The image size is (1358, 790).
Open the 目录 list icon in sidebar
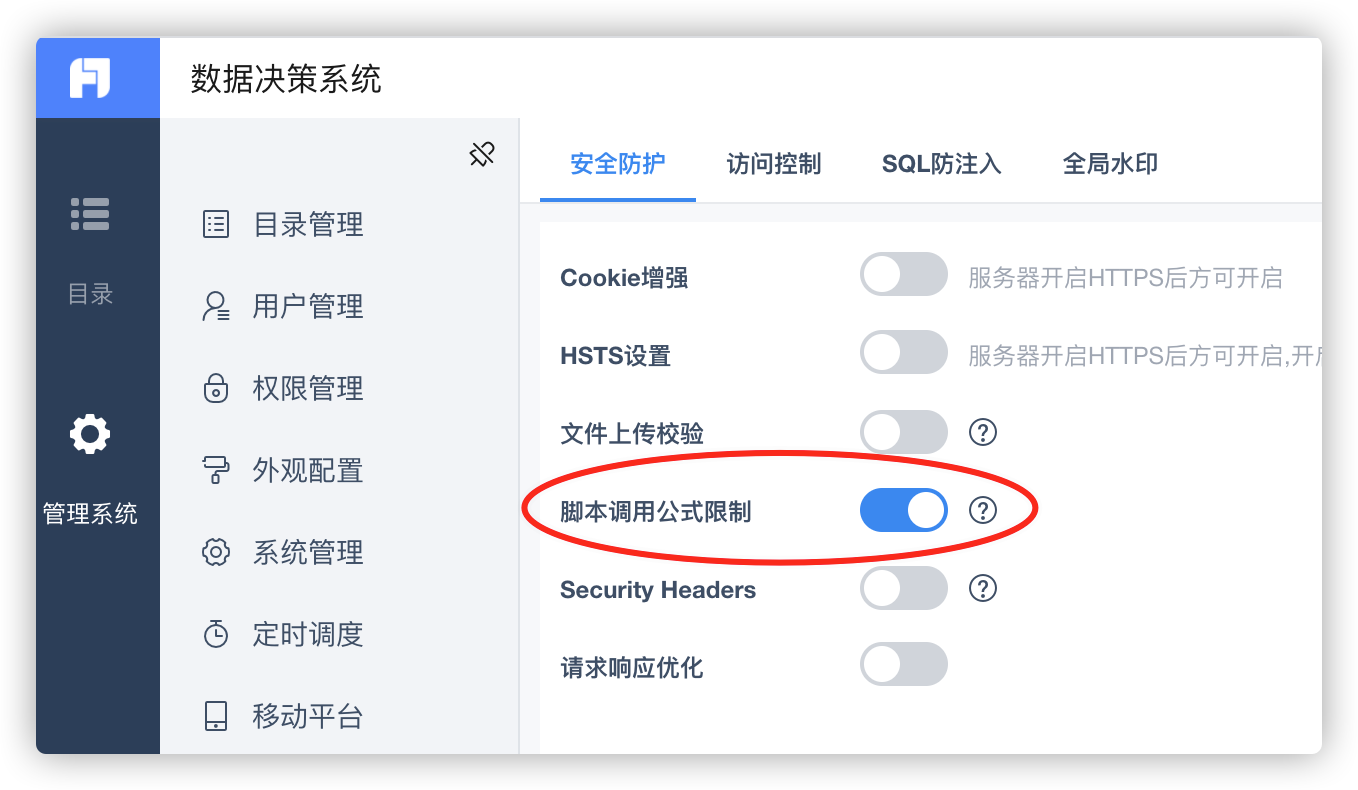[x=90, y=213]
